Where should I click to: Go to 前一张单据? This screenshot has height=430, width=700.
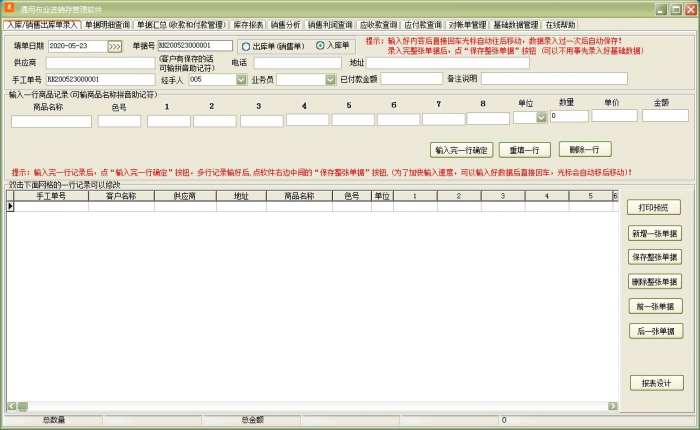[x=656, y=306]
